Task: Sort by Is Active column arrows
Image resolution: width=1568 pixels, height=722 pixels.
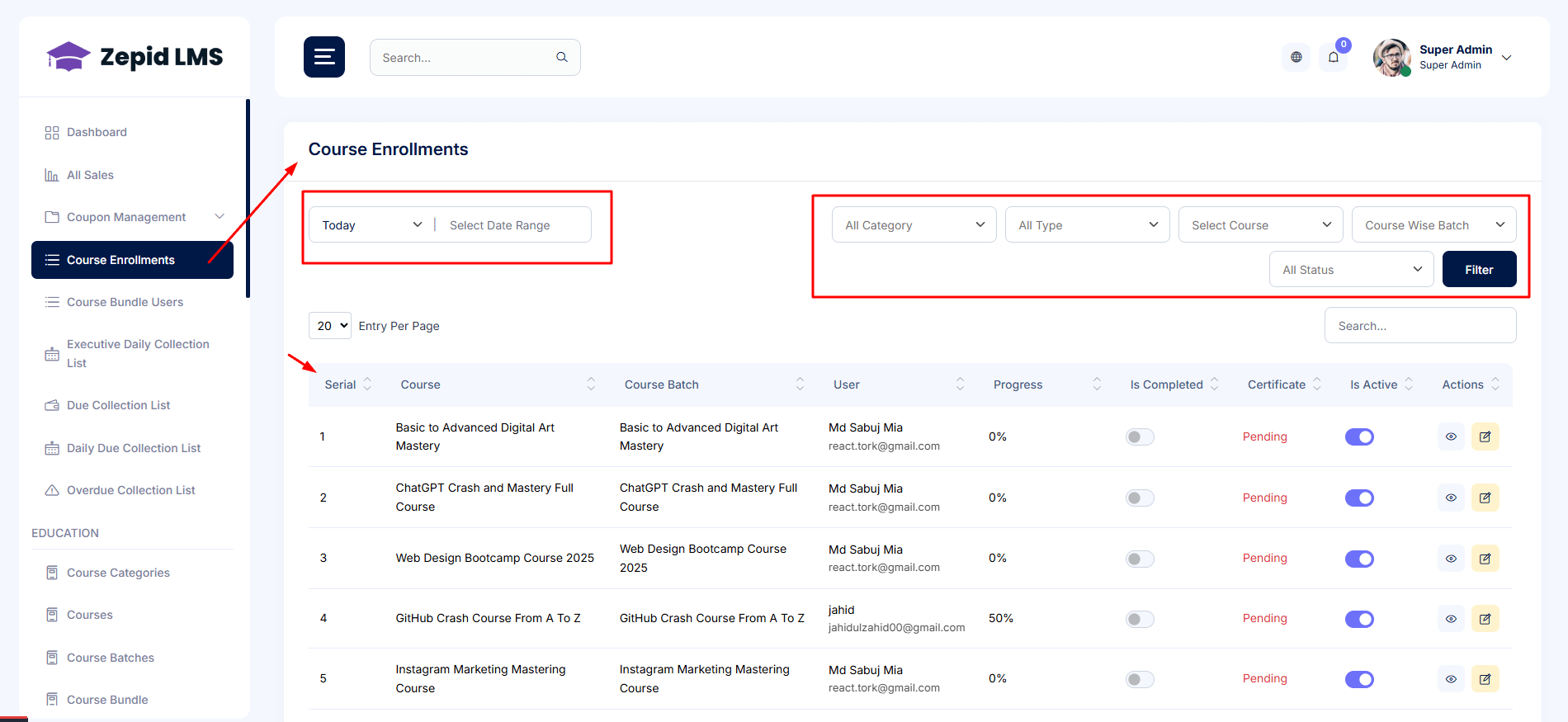Action: pyautogui.click(x=1409, y=385)
